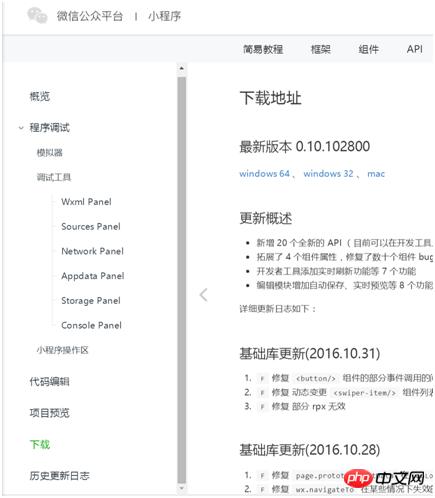Download the mac version

pos(376,174)
